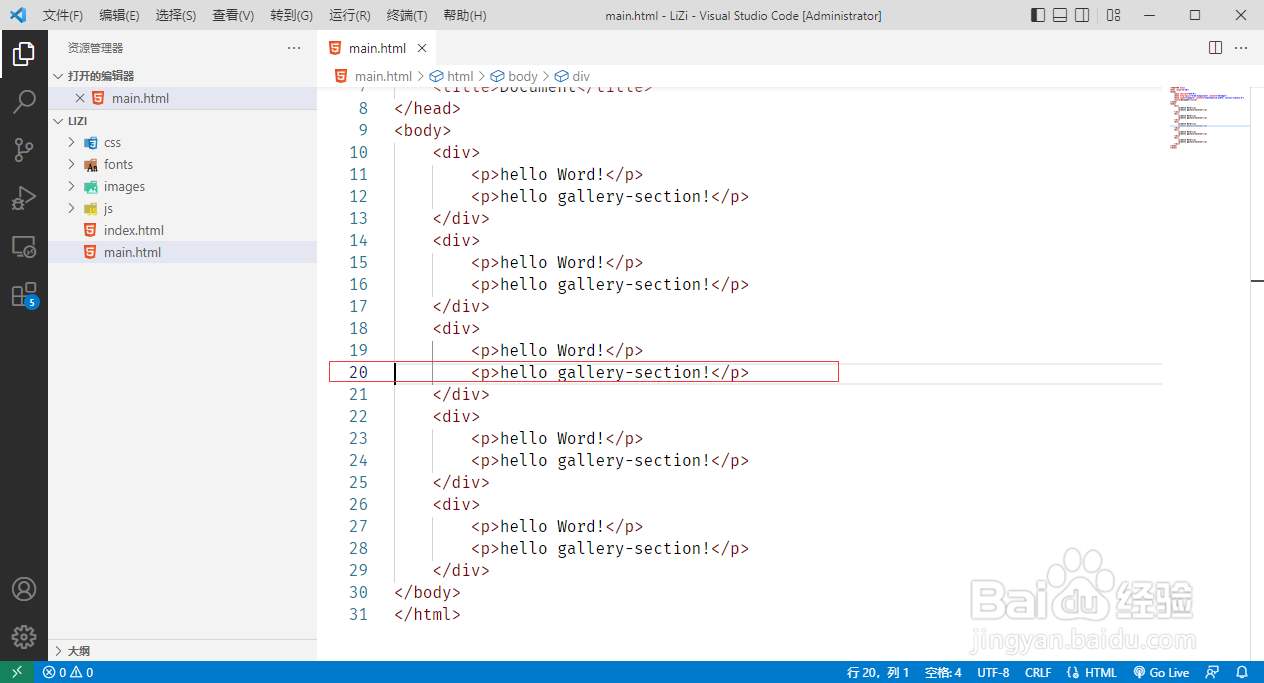The width and height of the screenshot is (1264, 683).
Task: Open the Manage gear icon
Action: coord(24,636)
